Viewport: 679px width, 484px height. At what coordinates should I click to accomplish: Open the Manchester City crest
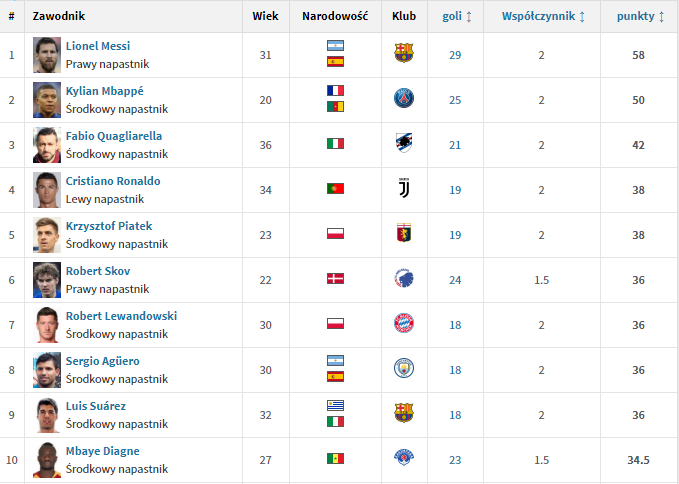point(404,368)
